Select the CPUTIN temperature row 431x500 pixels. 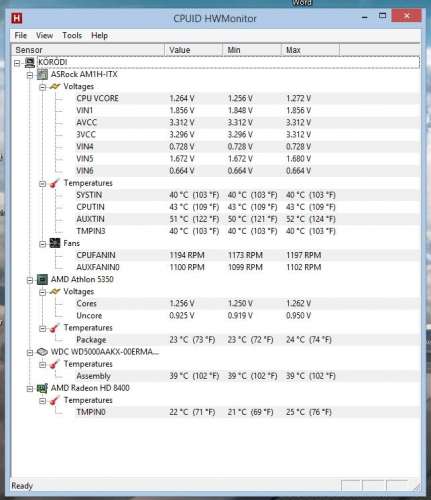[247, 207]
